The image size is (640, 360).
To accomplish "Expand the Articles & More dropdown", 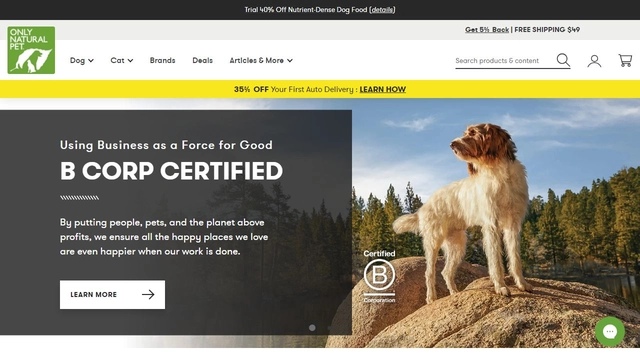I will (x=261, y=60).
